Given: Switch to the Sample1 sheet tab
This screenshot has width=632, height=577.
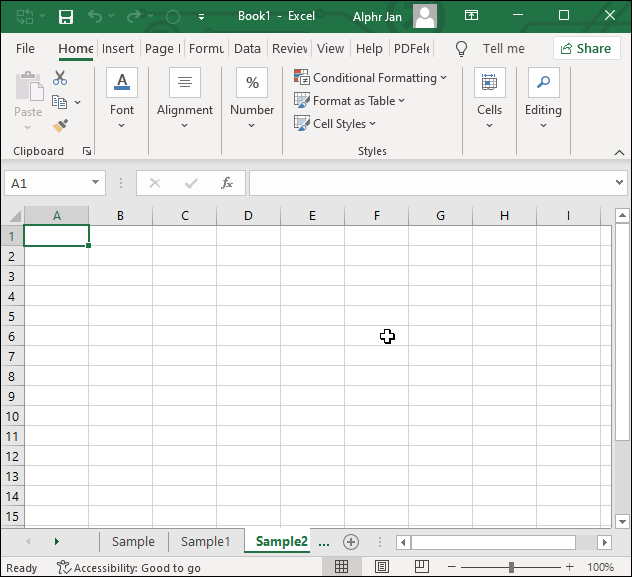Looking at the screenshot, I should point(205,542).
